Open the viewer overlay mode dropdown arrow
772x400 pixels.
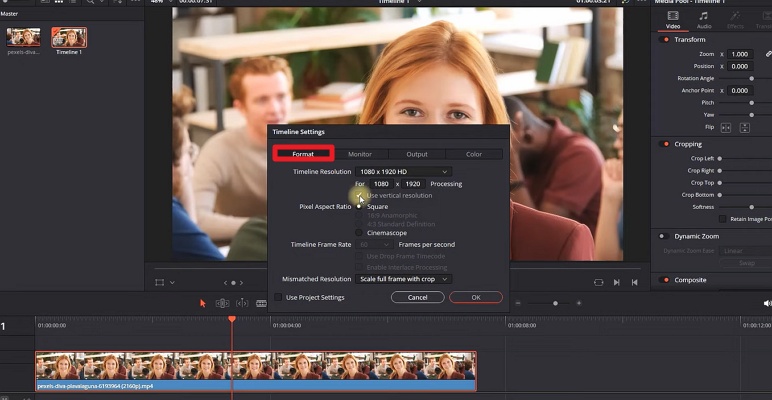pos(172,282)
